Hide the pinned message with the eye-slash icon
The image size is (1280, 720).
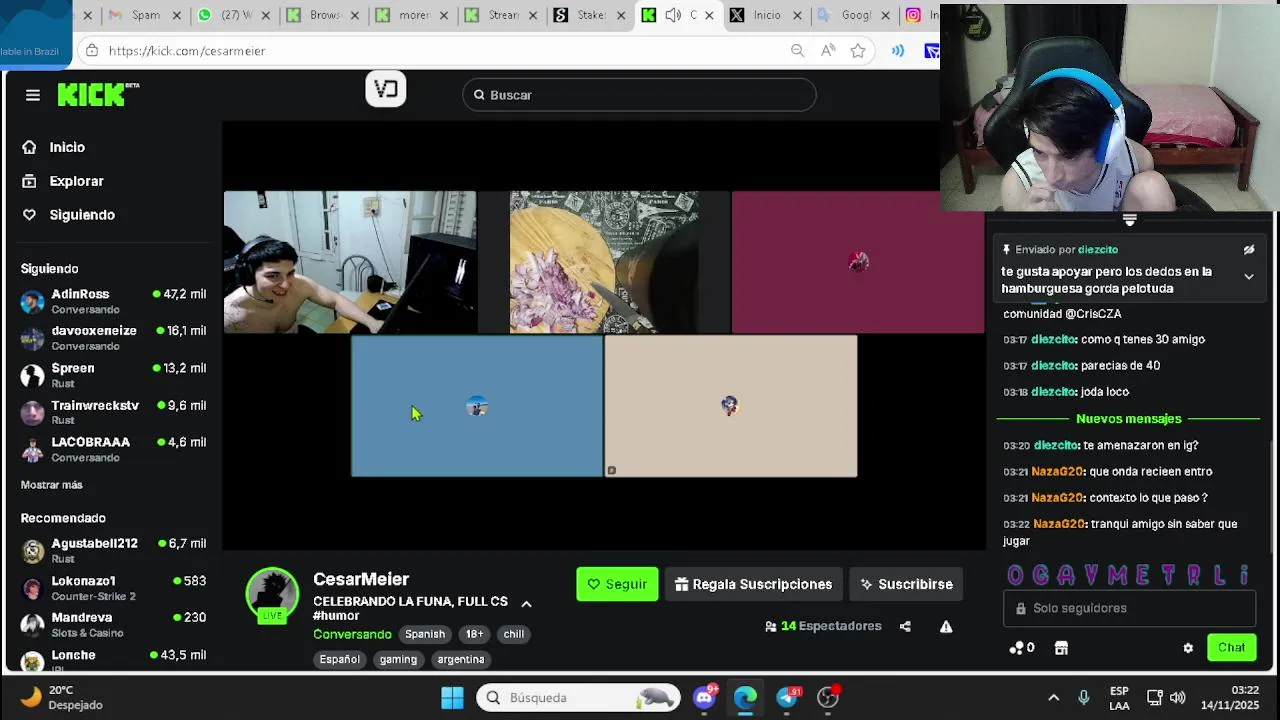(1249, 250)
